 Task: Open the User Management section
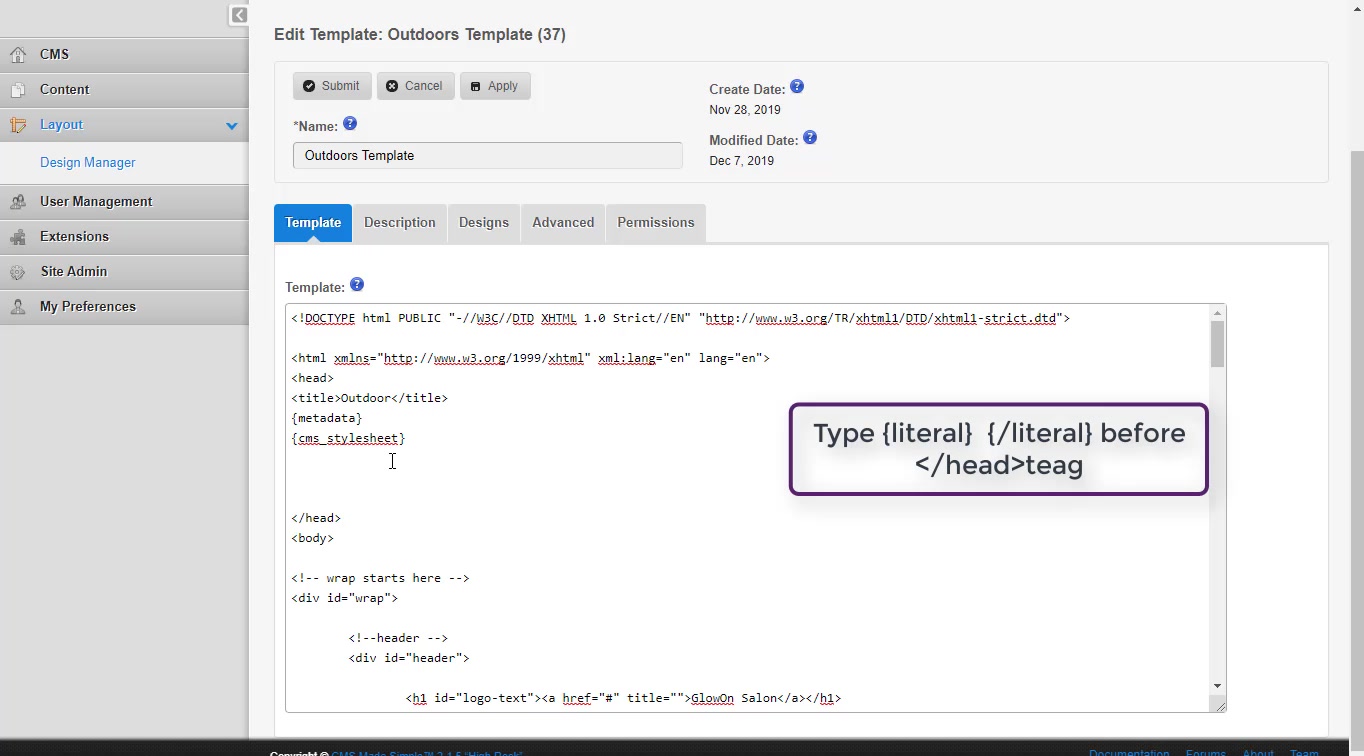(x=96, y=201)
